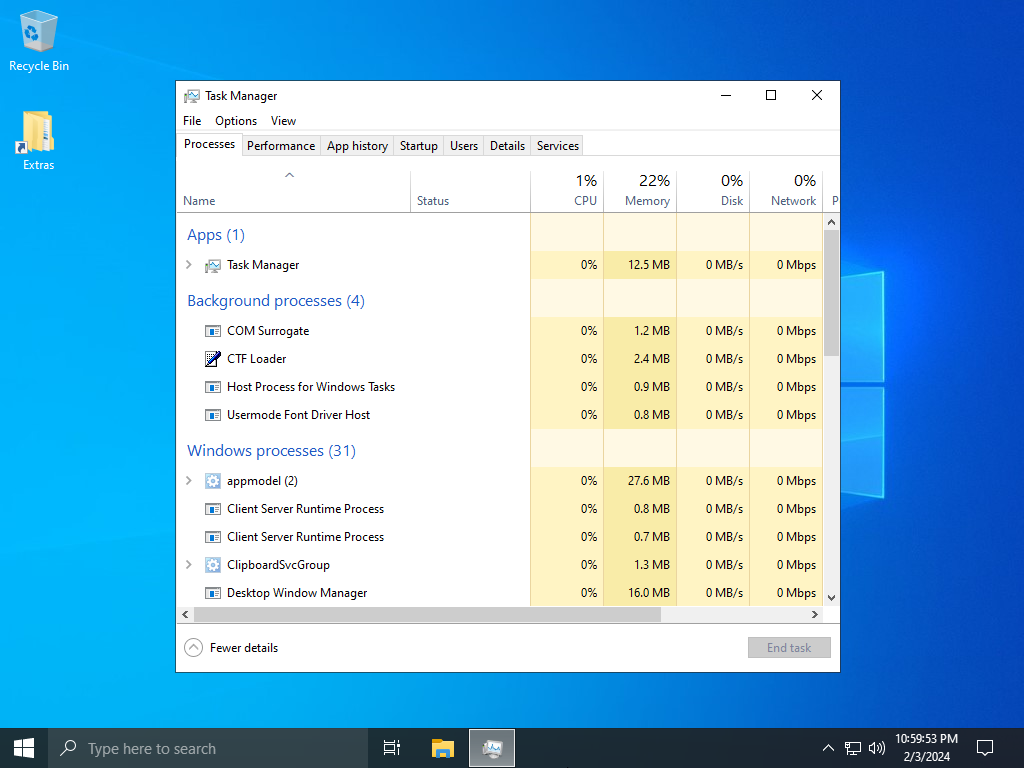Click the ClipboardSvcGroup gear icon

(212, 565)
